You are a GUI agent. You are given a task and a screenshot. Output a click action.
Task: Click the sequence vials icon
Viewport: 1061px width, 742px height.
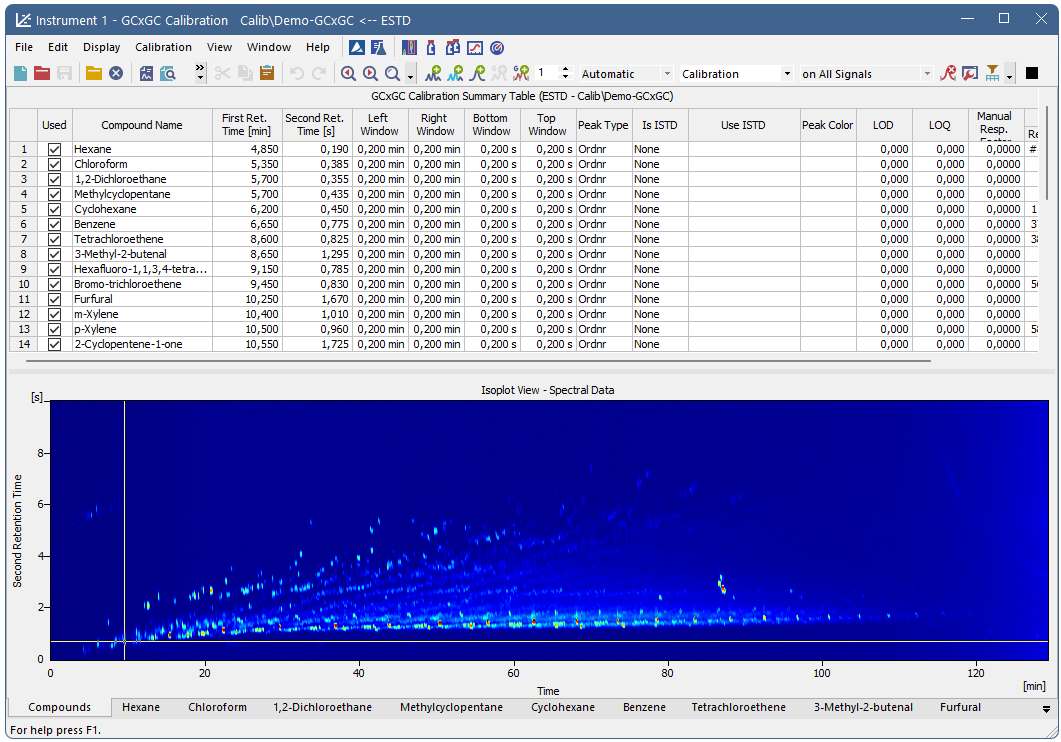coord(453,47)
